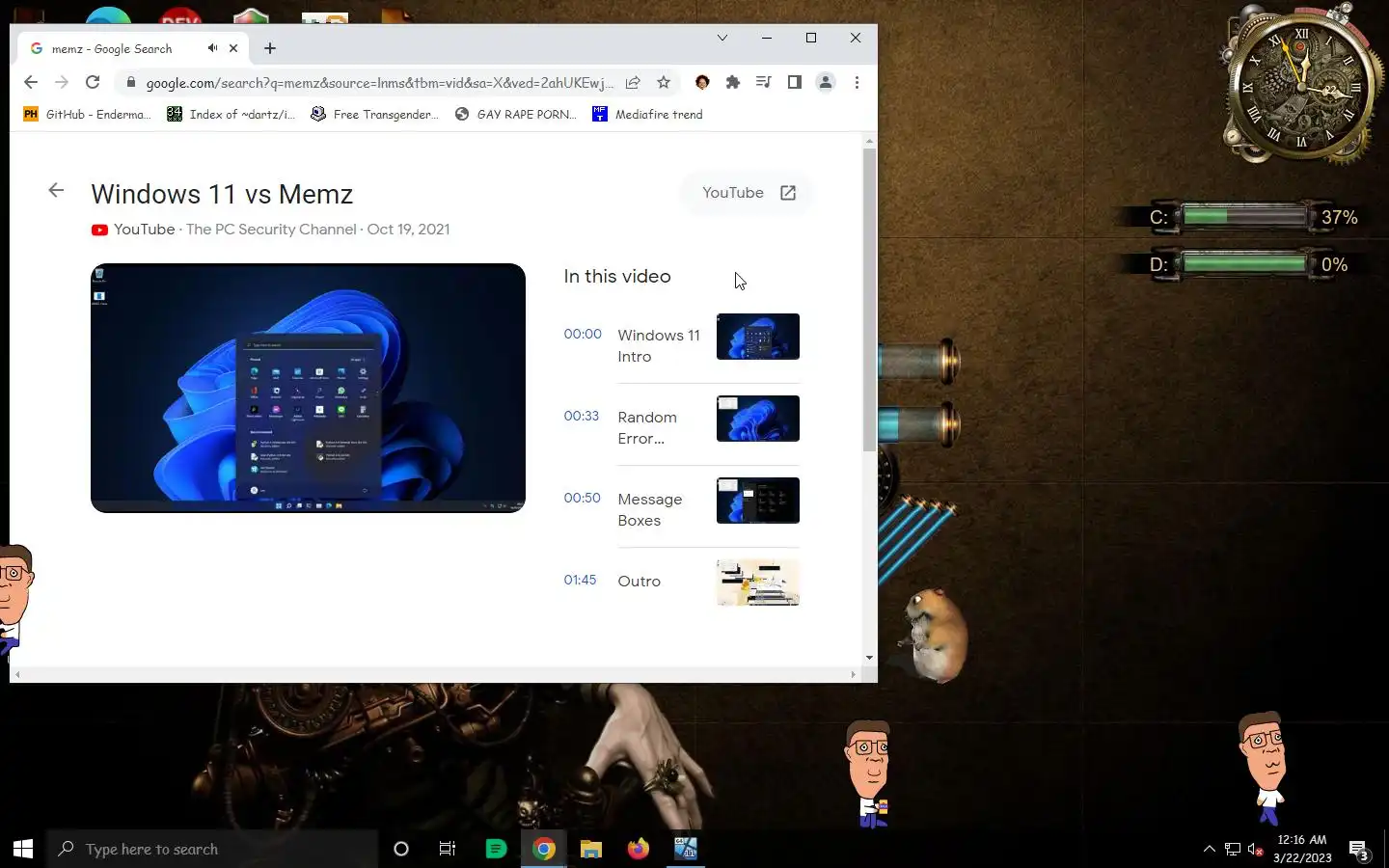
Task: Launch Firefox from the taskbar
Action: pyautogui.click(x=639, y=849)
